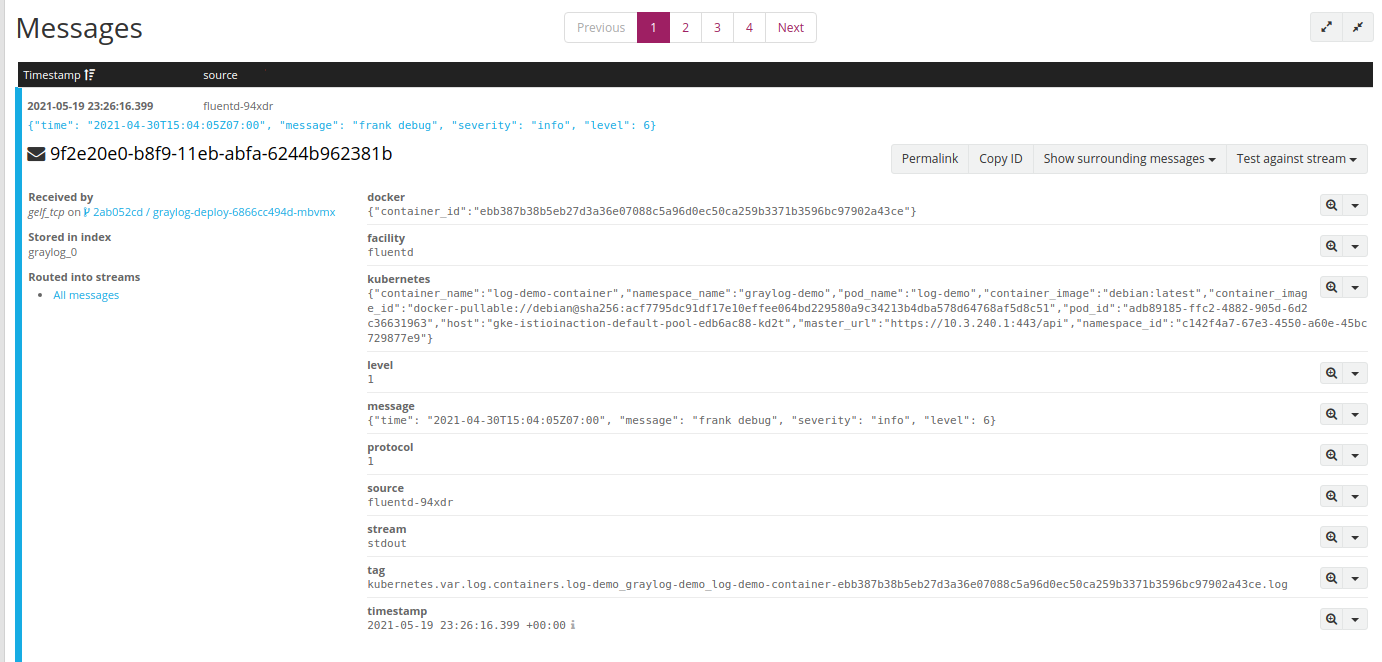Click the Messages heading
The height and width of the screenshot is (662, 1382).
[79, 28]
